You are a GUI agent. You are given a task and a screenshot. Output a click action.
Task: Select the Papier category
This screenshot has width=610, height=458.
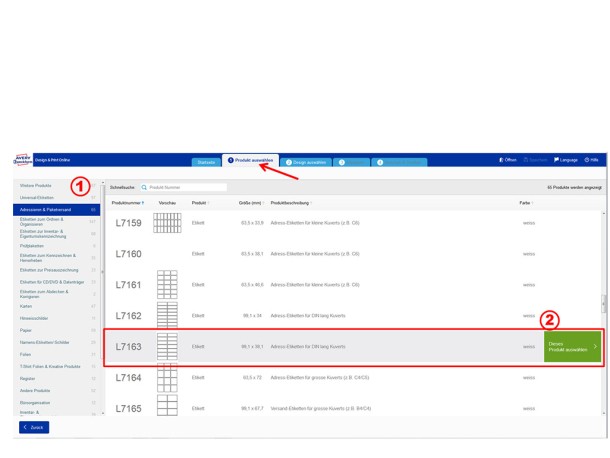(56, 330)
